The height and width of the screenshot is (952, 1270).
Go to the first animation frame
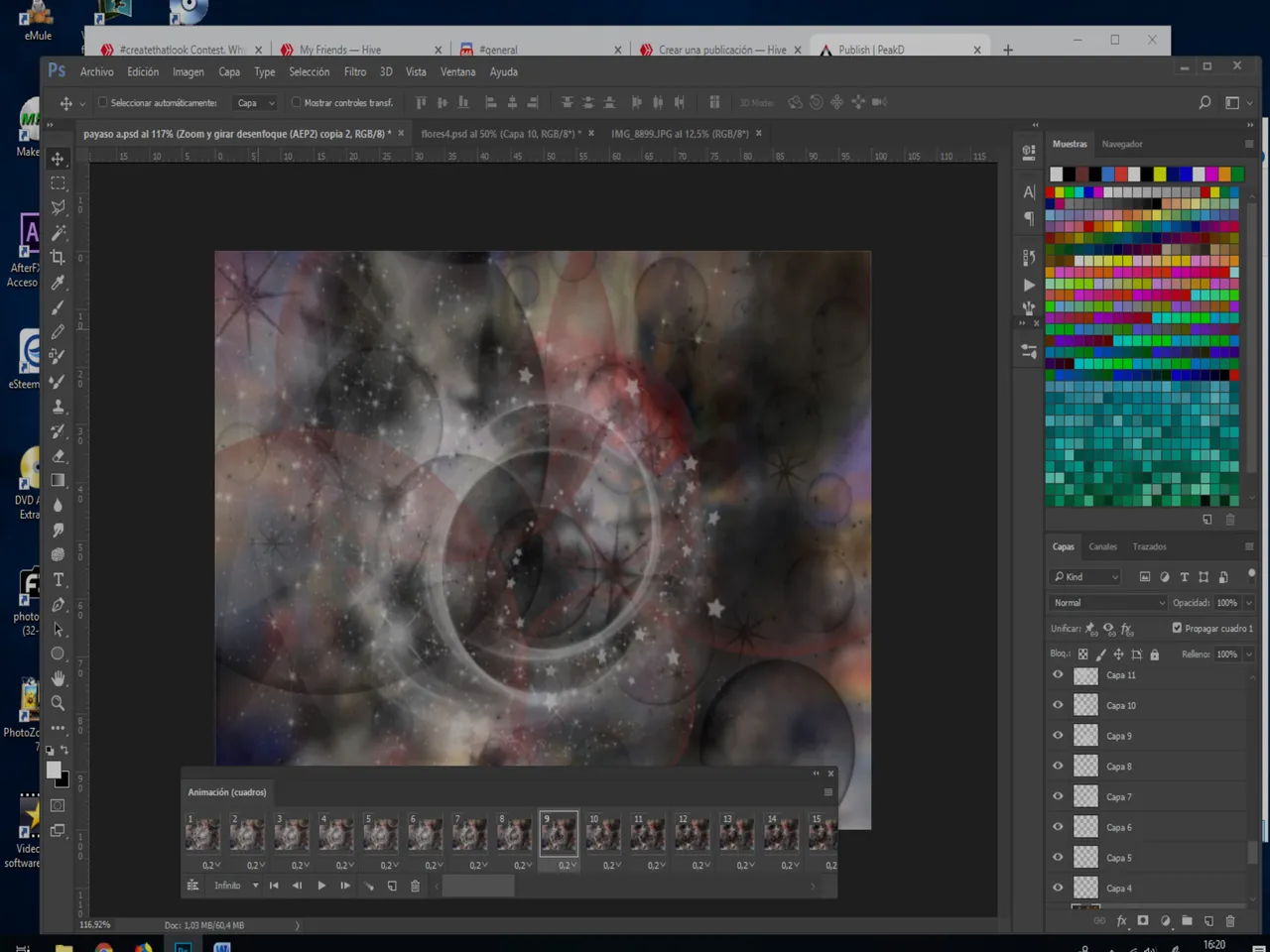pyautogui.click(x=274, y=886)
